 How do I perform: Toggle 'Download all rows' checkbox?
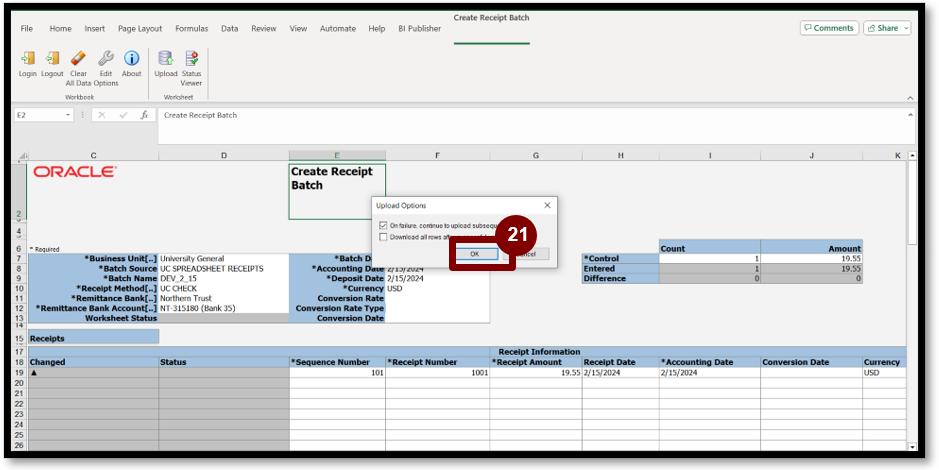383,237
